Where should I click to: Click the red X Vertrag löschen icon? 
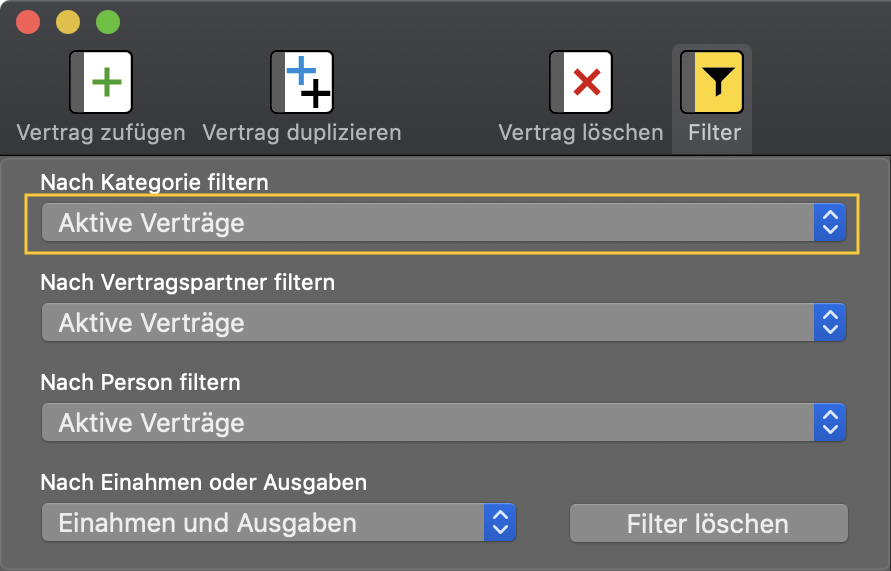(x=581, y=82)
